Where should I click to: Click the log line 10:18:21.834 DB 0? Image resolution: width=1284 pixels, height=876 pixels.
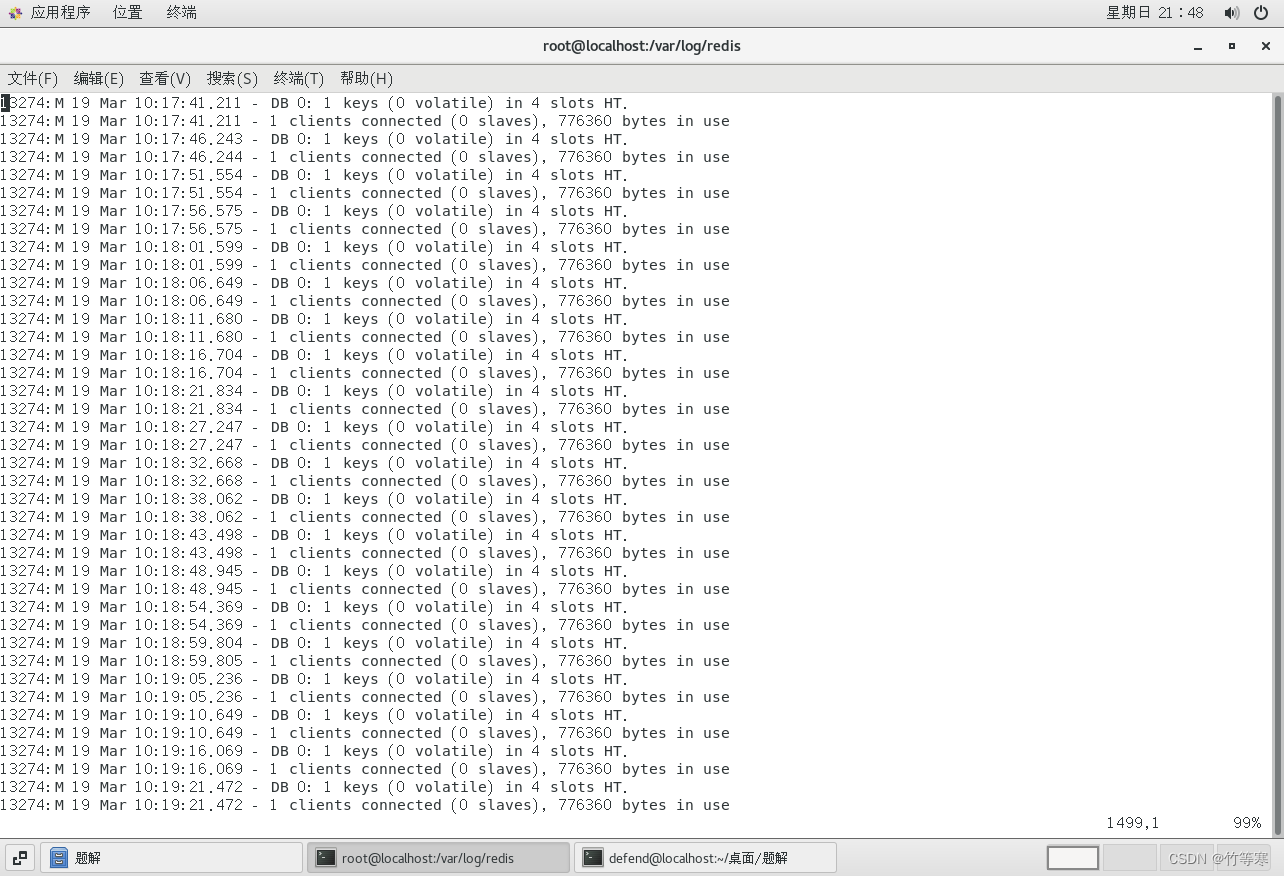[x=315, y=391]
